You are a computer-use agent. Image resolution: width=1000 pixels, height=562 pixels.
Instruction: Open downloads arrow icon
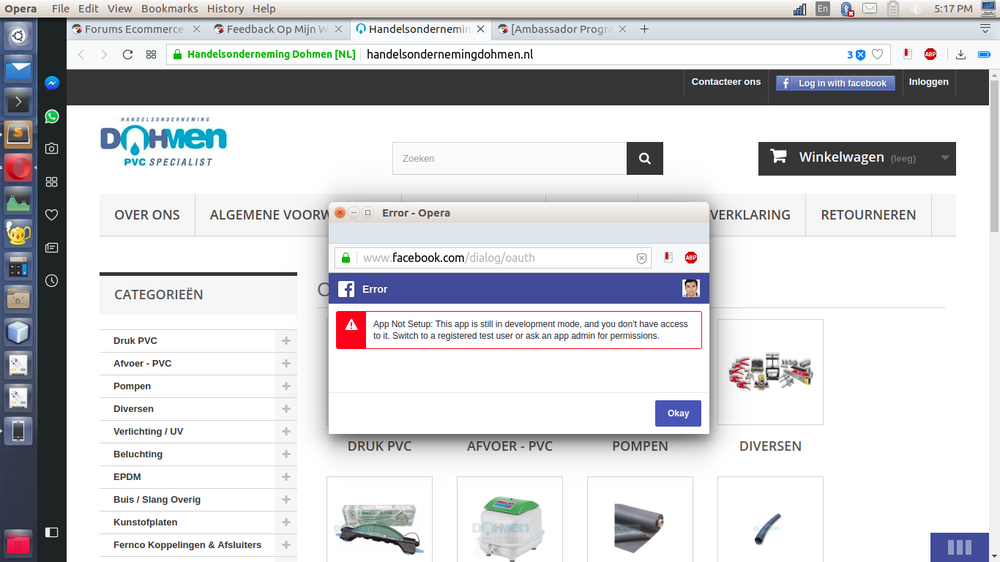pyautogui.click(x=960, y=54)
